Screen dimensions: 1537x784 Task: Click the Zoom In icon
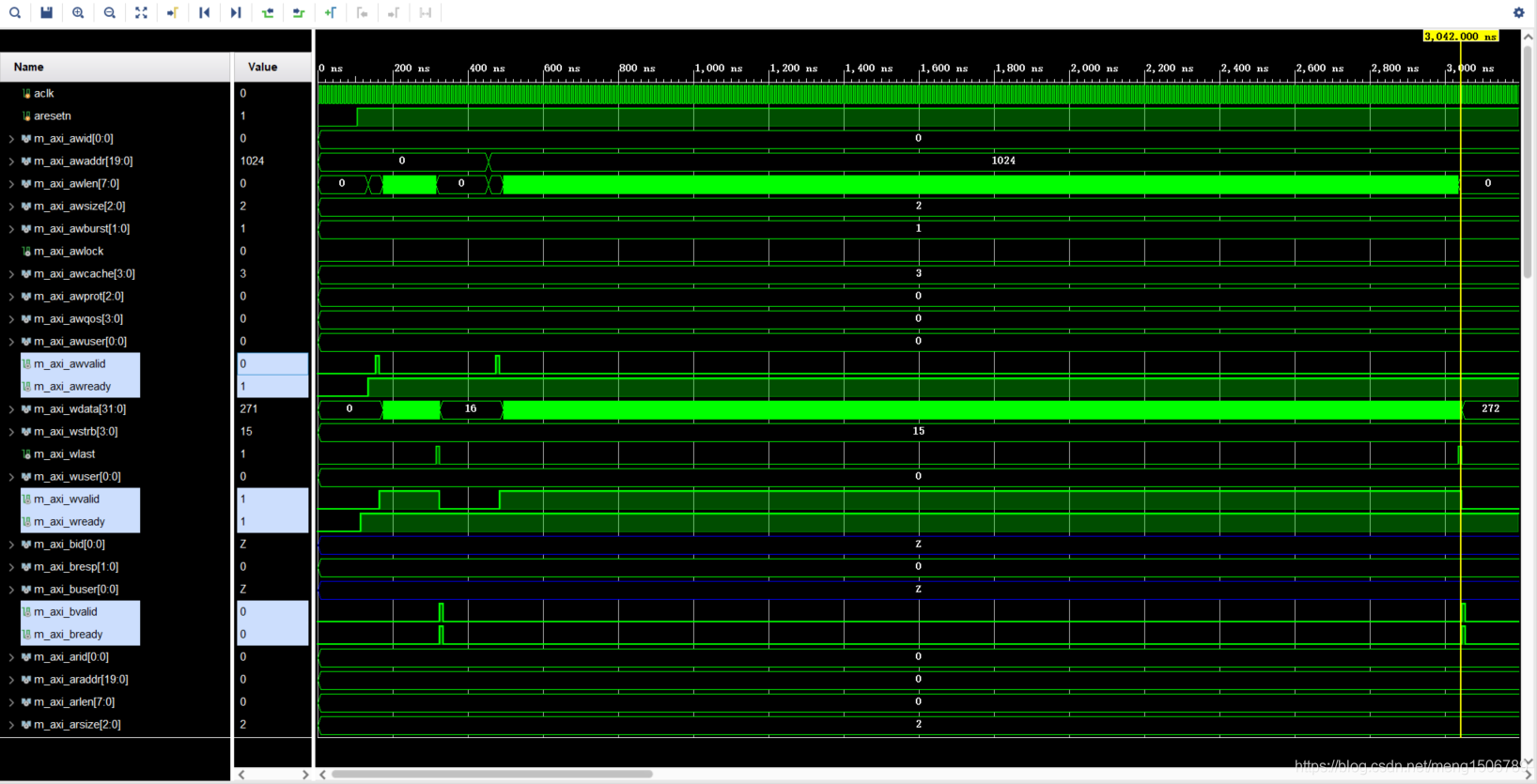tap(78, 13)
